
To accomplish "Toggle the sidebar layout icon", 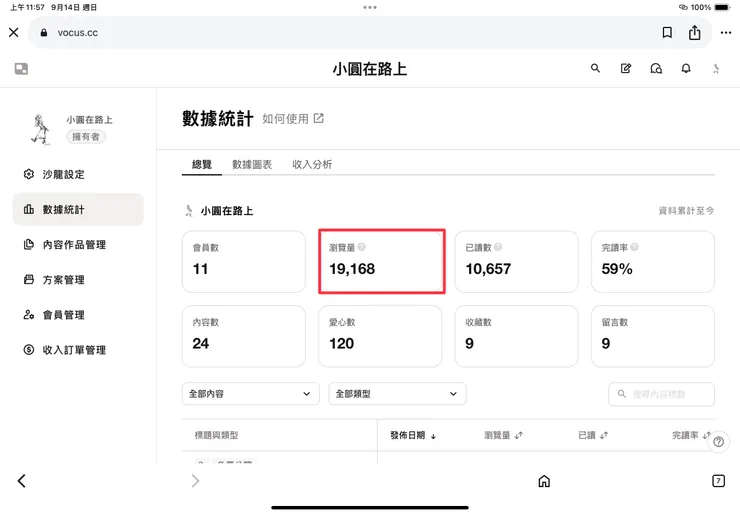I will [21, 69].
